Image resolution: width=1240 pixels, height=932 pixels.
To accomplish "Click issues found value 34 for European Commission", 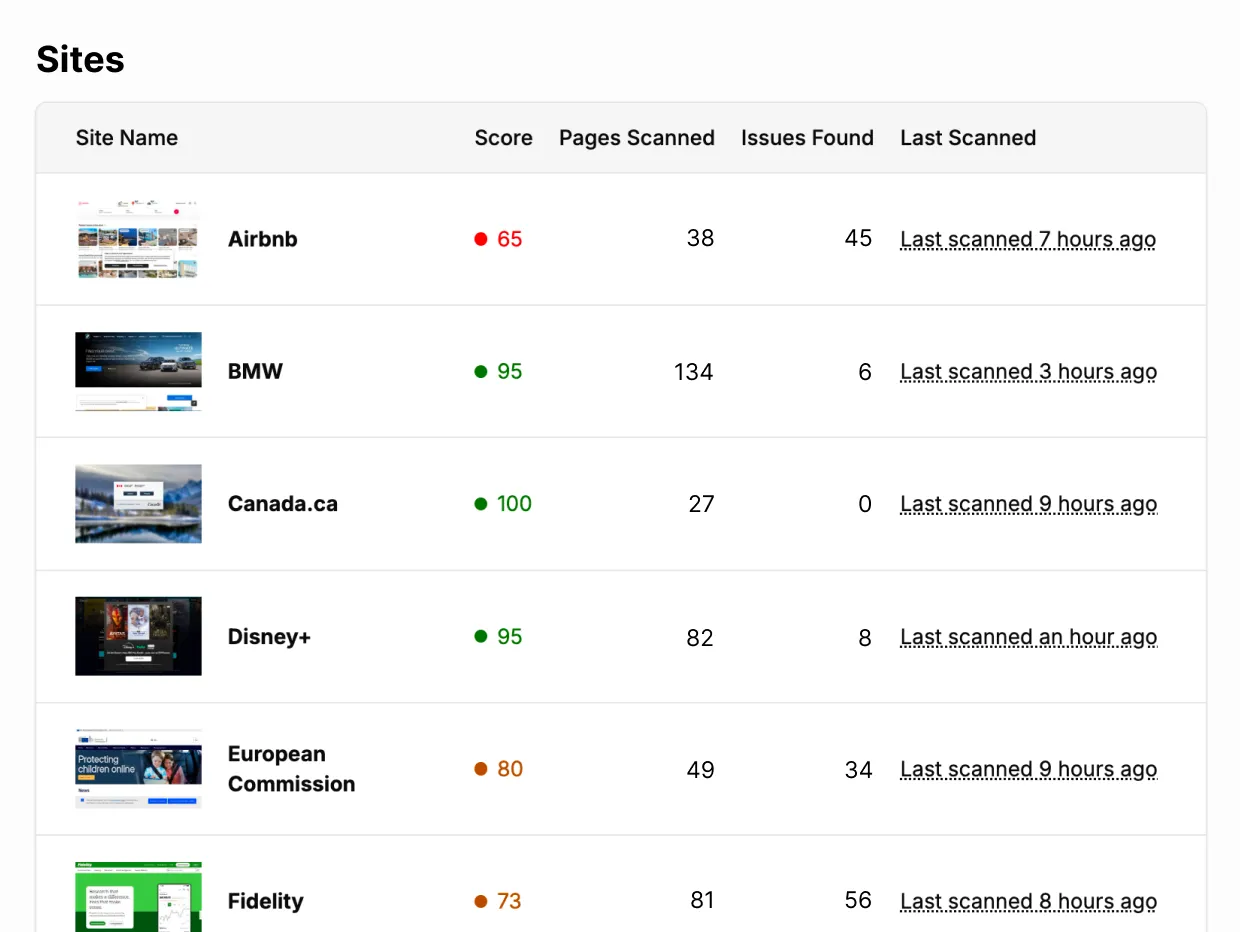I will [859, 770].
